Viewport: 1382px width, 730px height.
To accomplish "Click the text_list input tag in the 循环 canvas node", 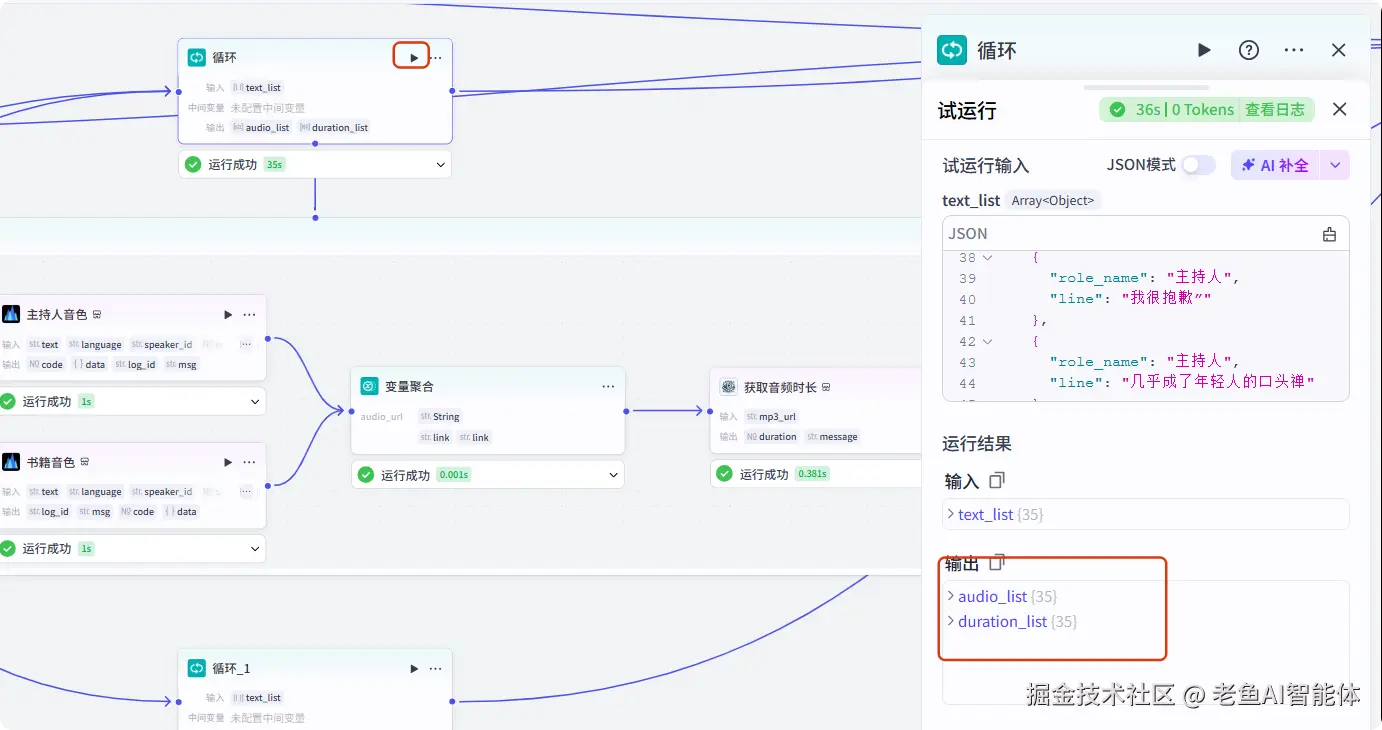I will click(256, 87).
